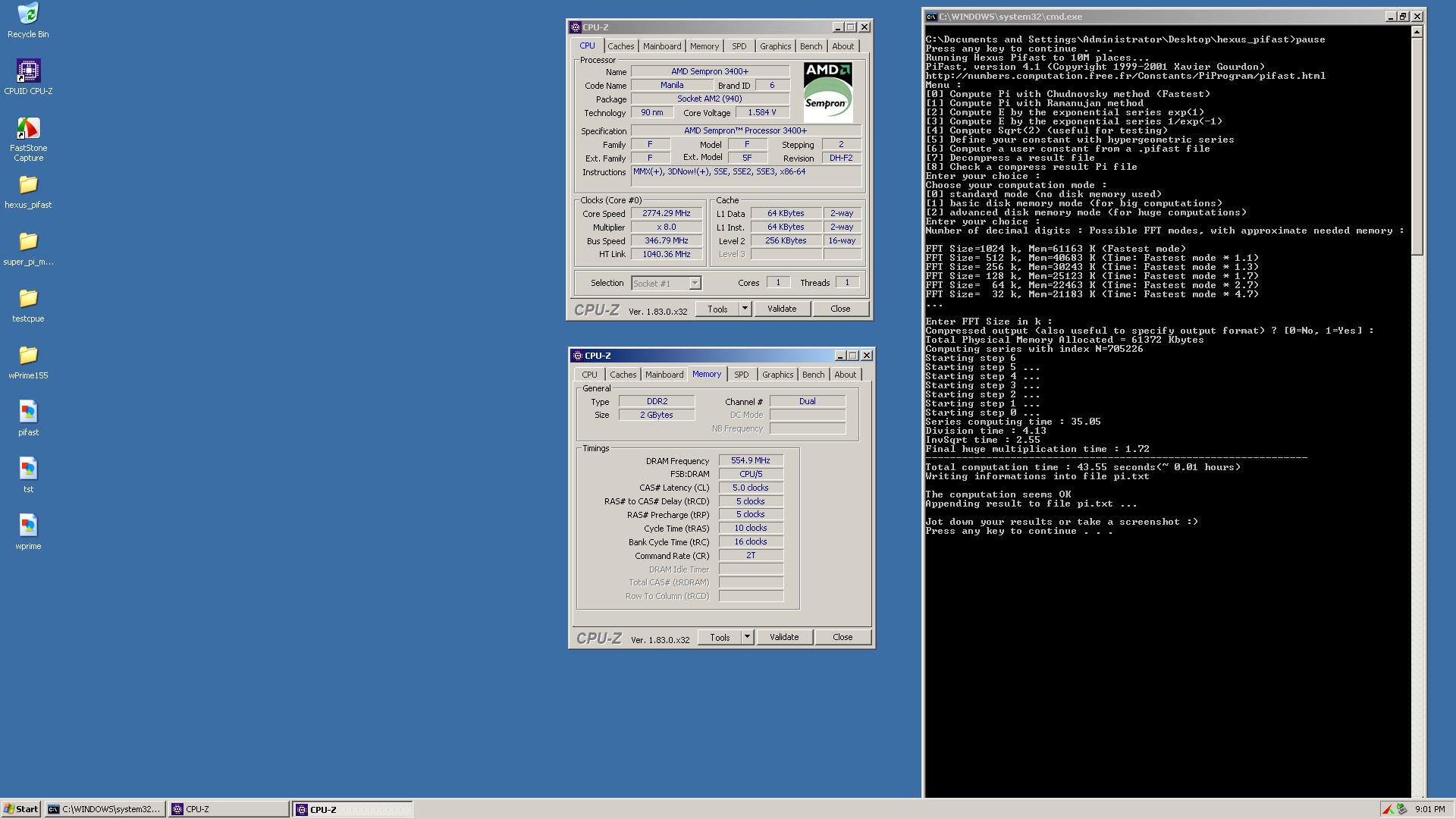
Task: Click the DDR2 memory type value
Action: pos(657,401)
